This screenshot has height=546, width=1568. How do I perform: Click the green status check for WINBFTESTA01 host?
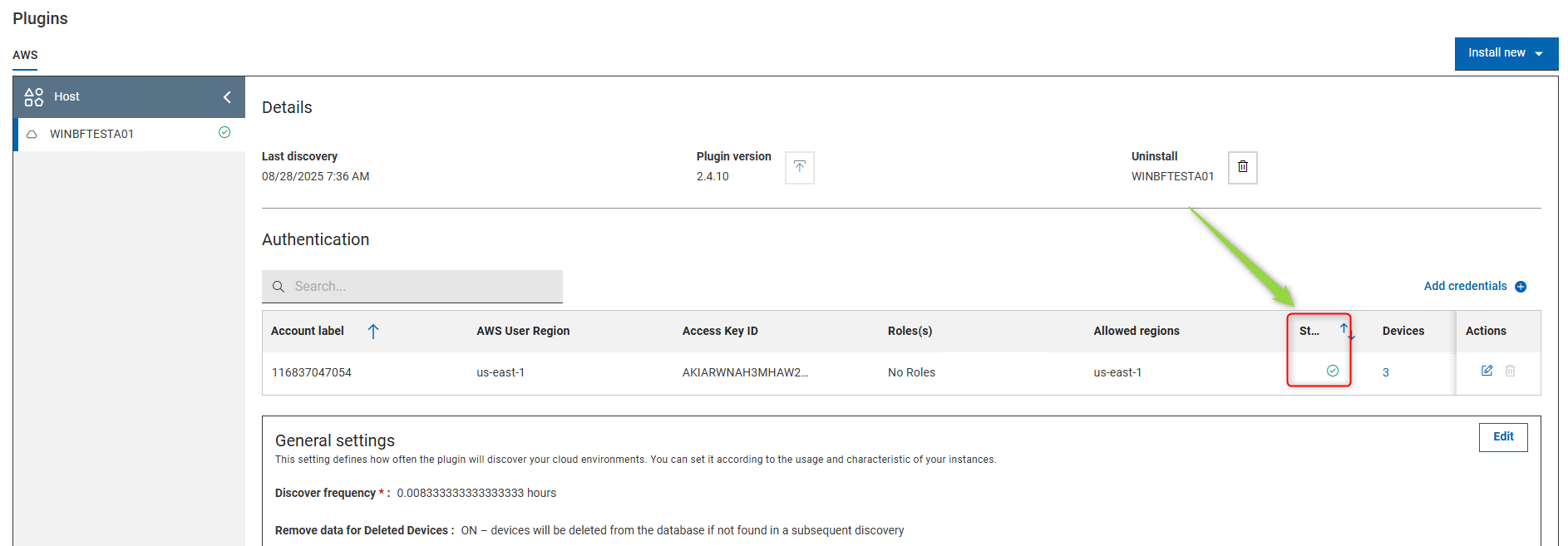pos(224,132)
